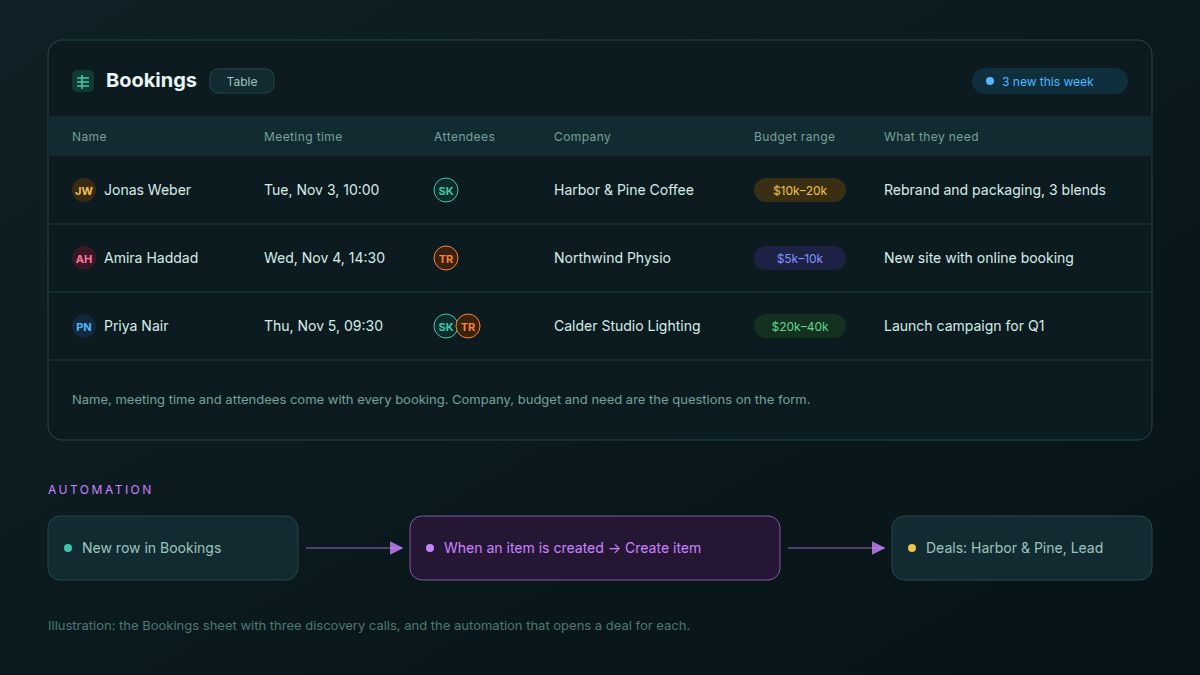Open the 'Deals: Harbor & Pine, Lead' step
This screenshot has width=1200, height=675.
tap(1022, 548)
